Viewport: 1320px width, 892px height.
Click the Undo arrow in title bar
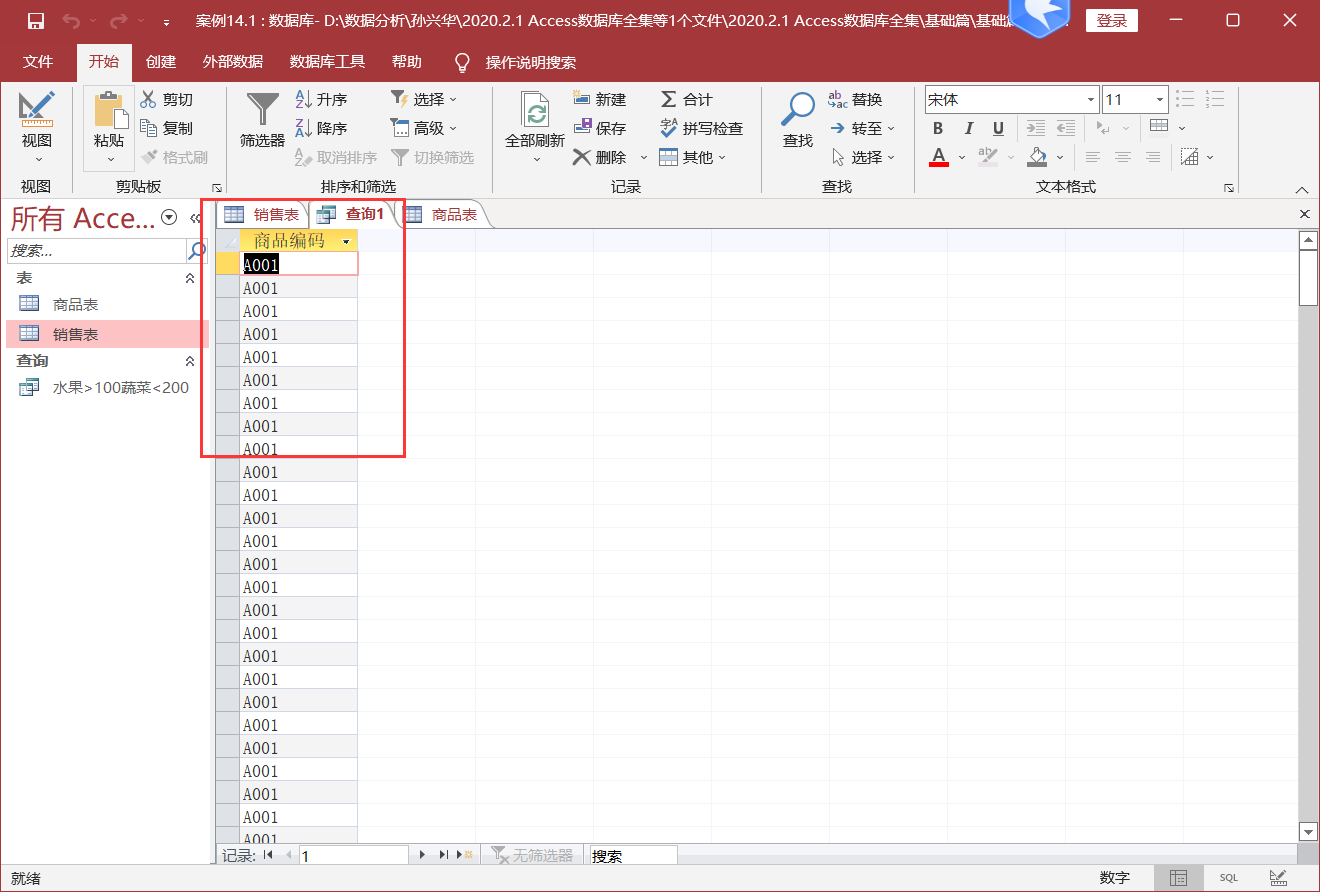click(x=71, y=21)
